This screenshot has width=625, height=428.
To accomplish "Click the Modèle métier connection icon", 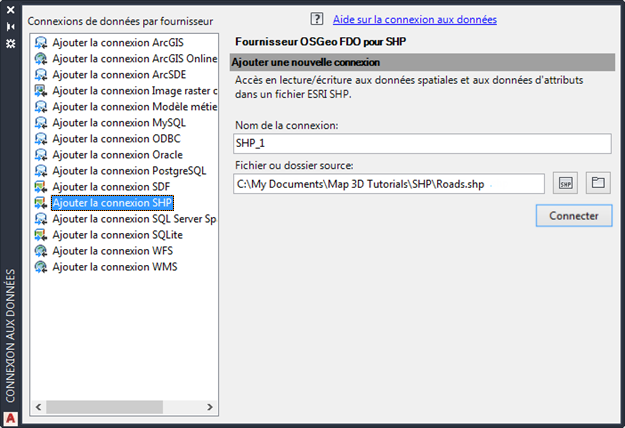I will 41,106.
